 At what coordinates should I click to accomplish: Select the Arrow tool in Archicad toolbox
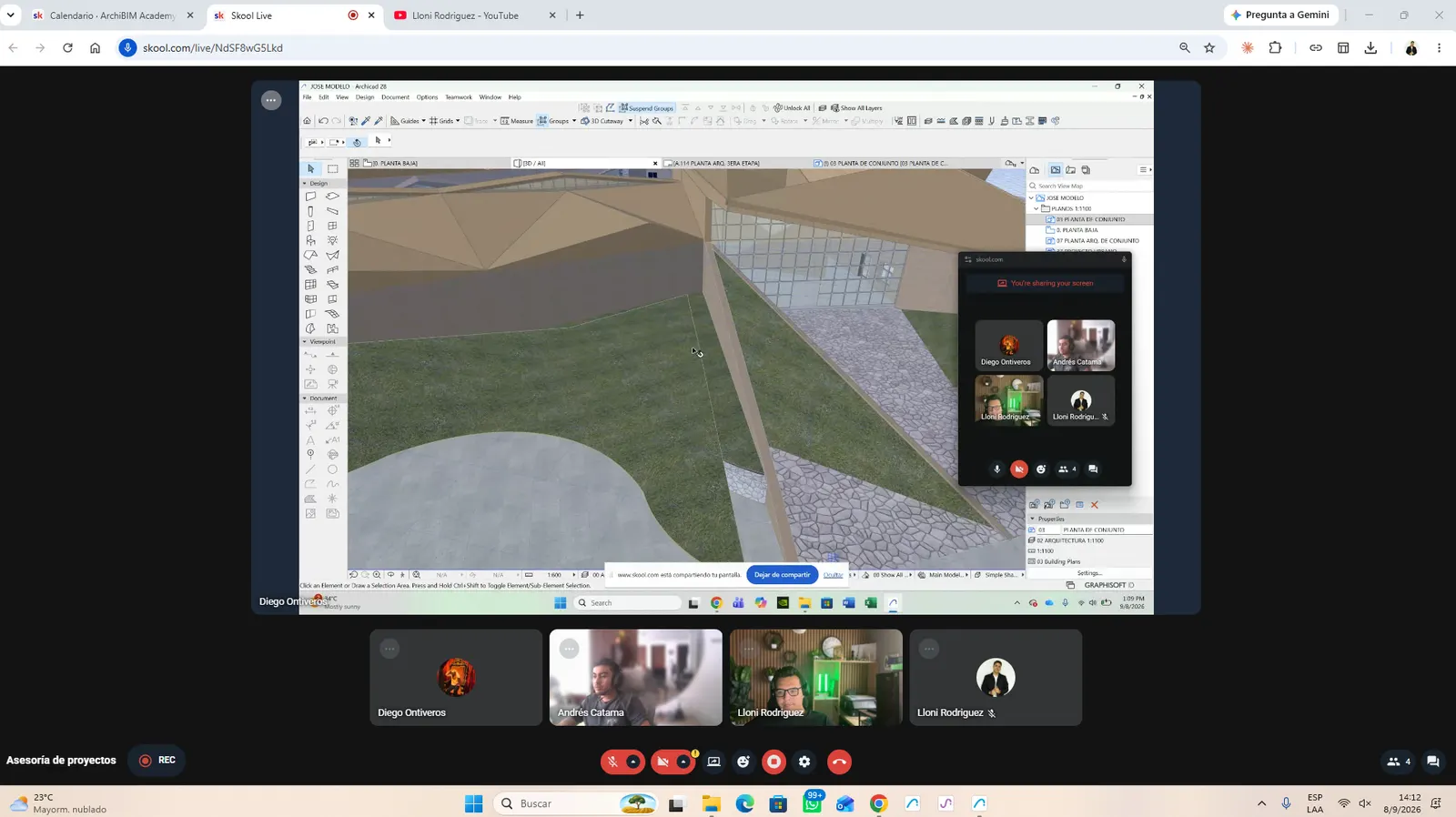pos(310,168)
